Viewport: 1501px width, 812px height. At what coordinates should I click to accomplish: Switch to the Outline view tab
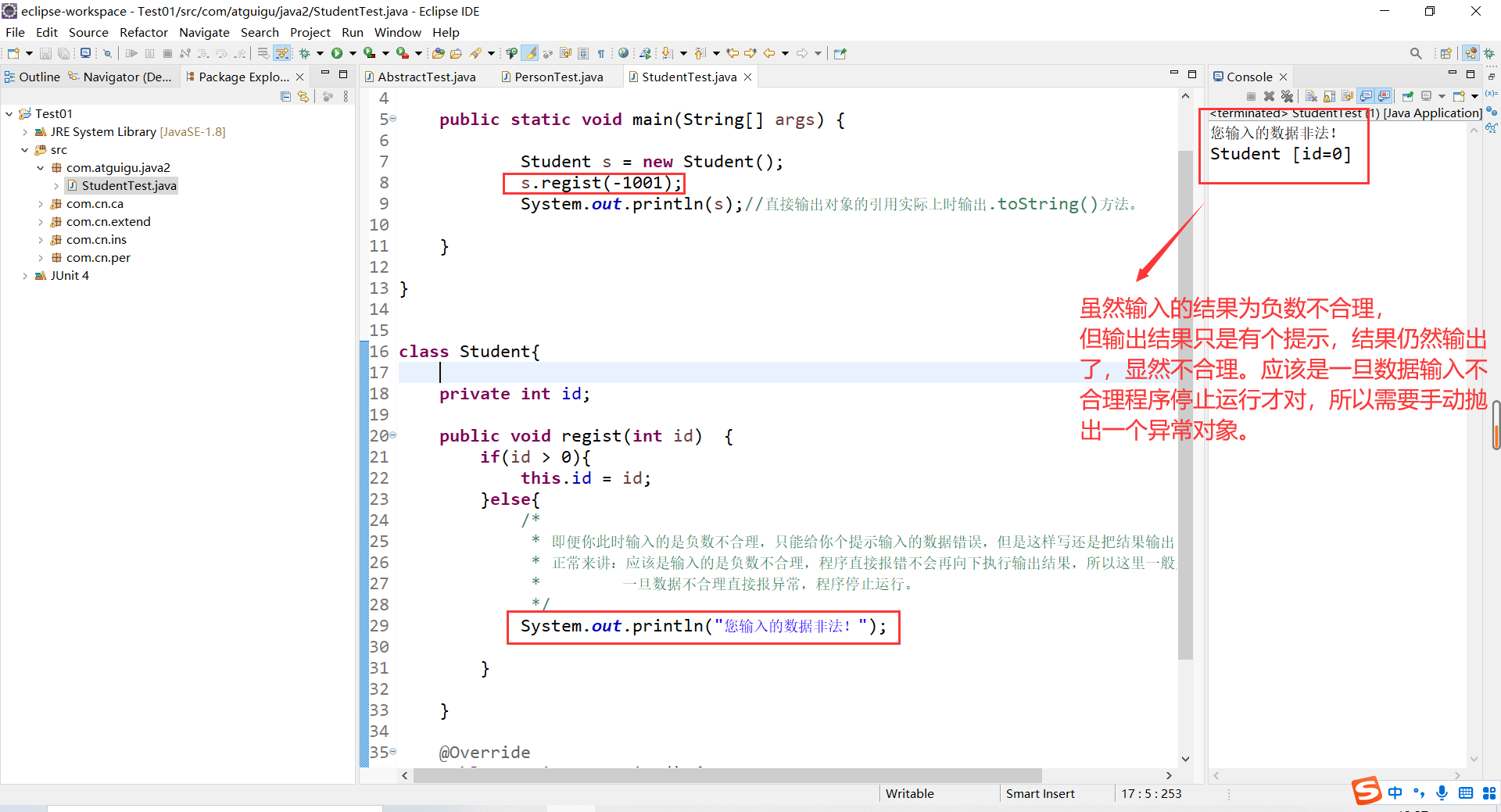pos(32,77)
